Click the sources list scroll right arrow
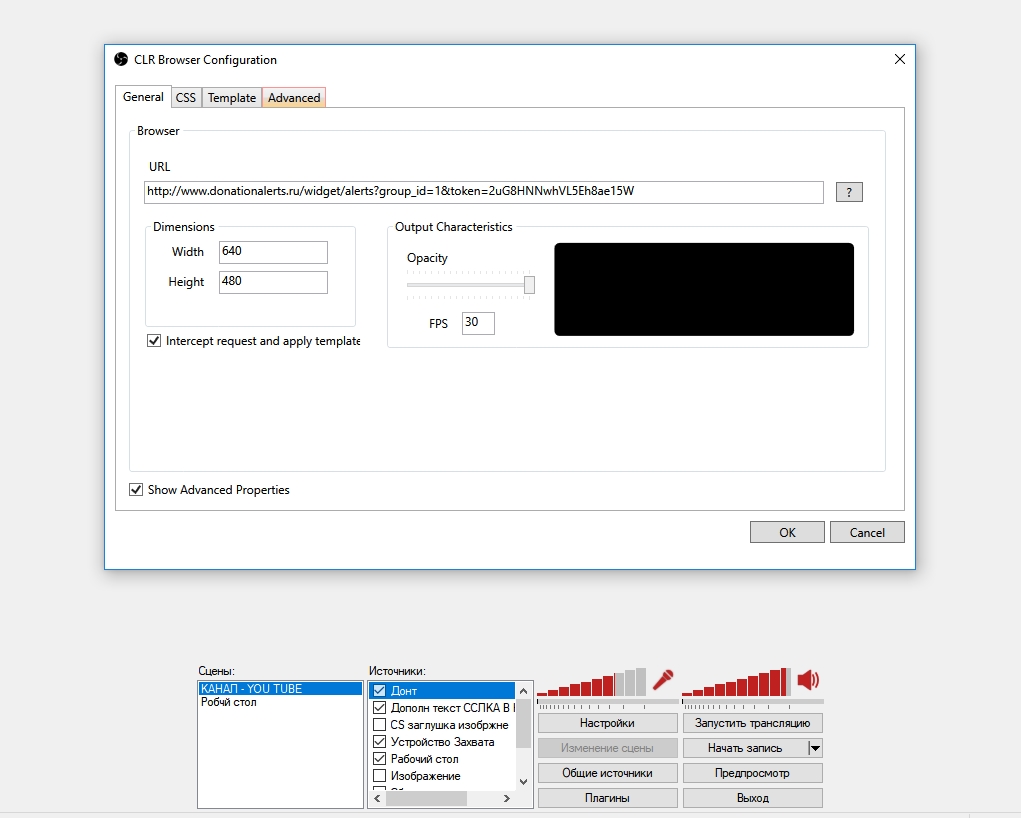The width and height of the screenshot is (1021, 818). (507, 798)
